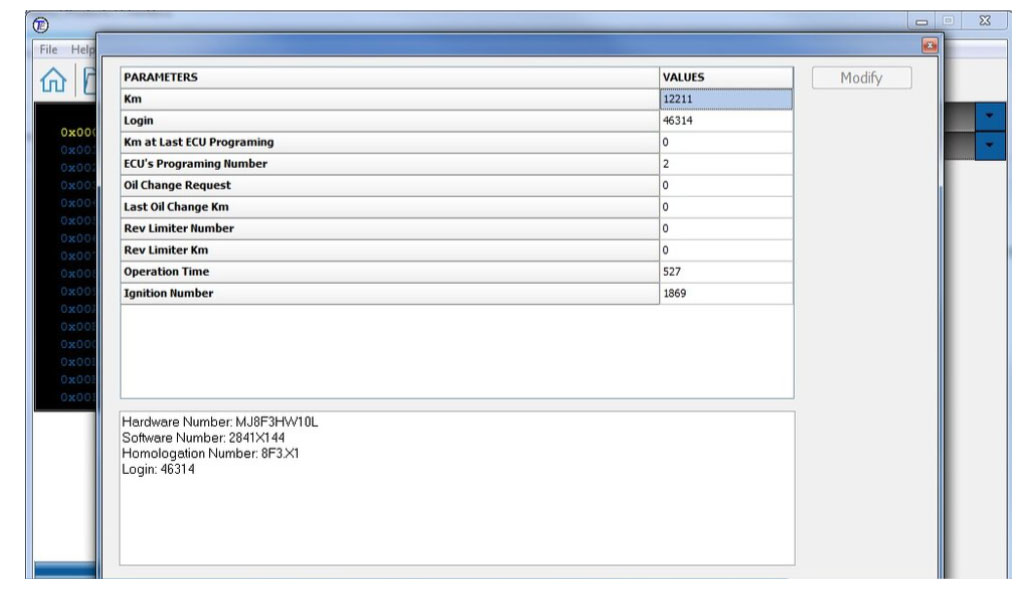Select the Km value field showing 12211
Screen dimensions: 1035x601
pos(725,99)
